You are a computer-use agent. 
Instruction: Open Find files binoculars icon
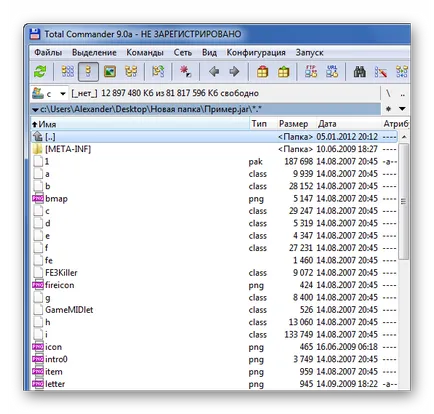click(x=359, y=72)
